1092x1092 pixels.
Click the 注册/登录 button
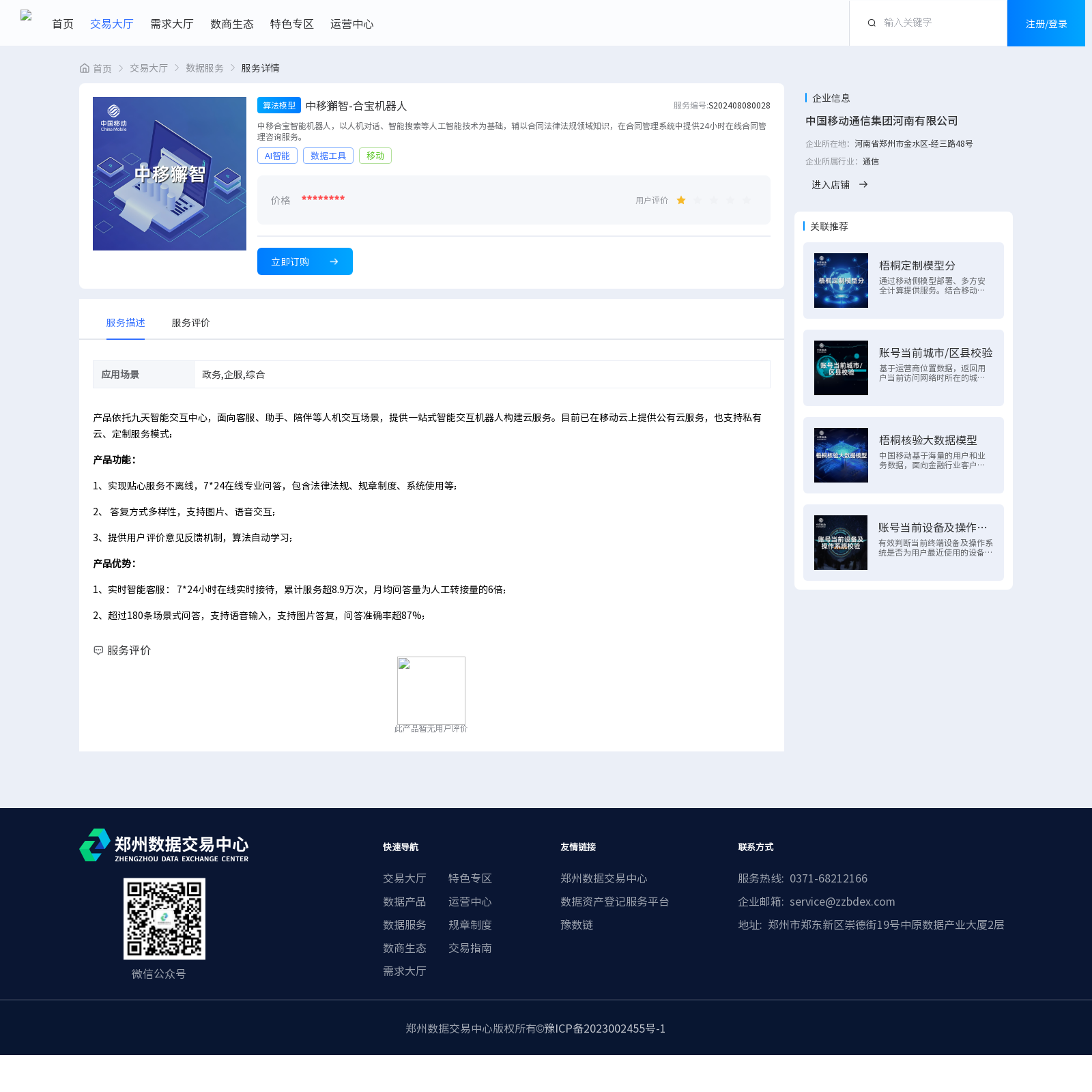[x=1046, y=23]
